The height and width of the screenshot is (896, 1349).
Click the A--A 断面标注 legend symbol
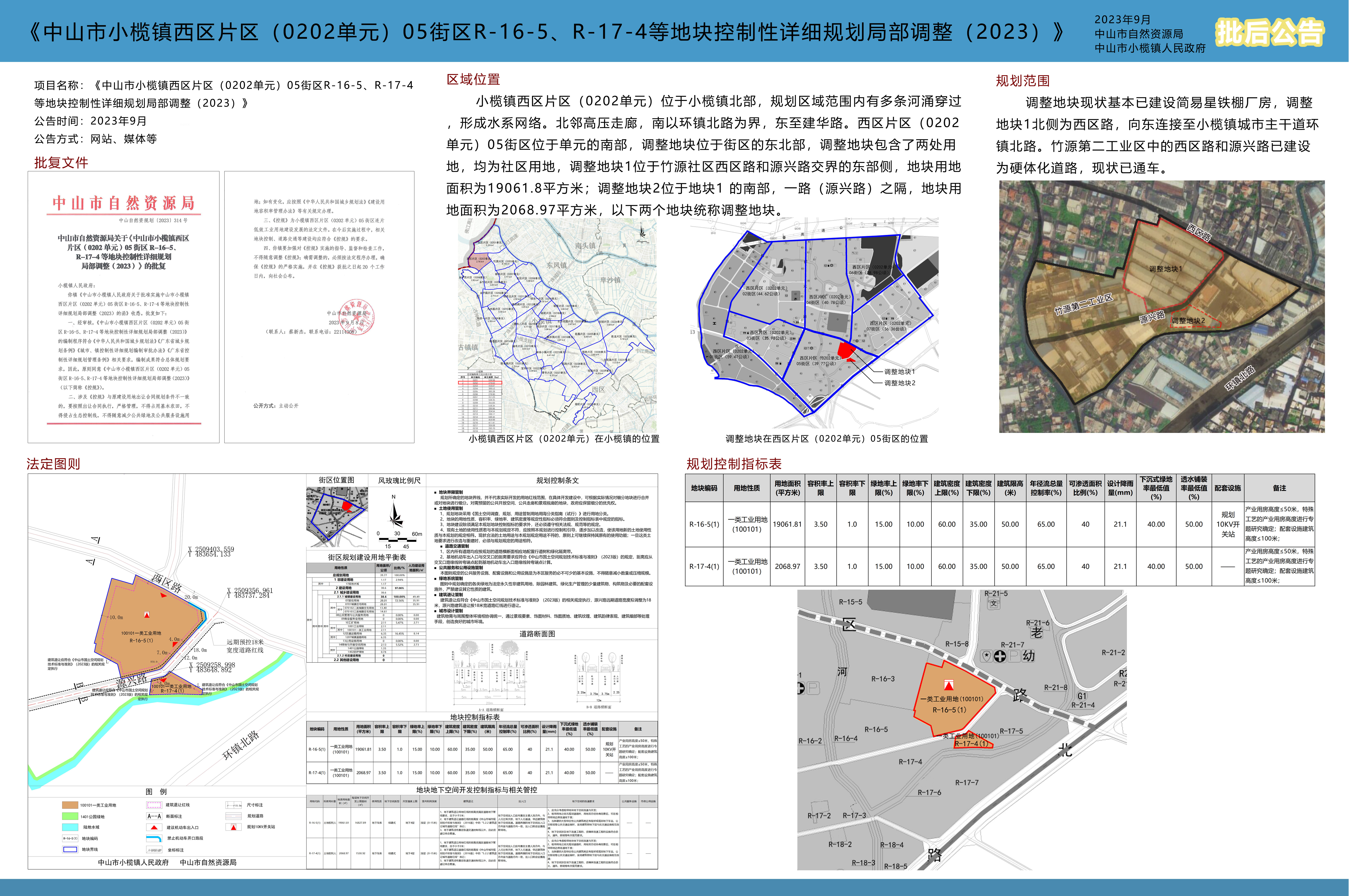[154, 816]
